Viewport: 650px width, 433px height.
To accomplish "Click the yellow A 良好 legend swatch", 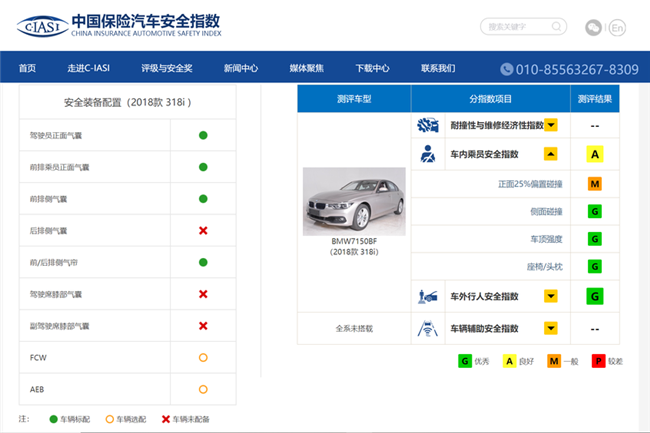I will [509, 361].
